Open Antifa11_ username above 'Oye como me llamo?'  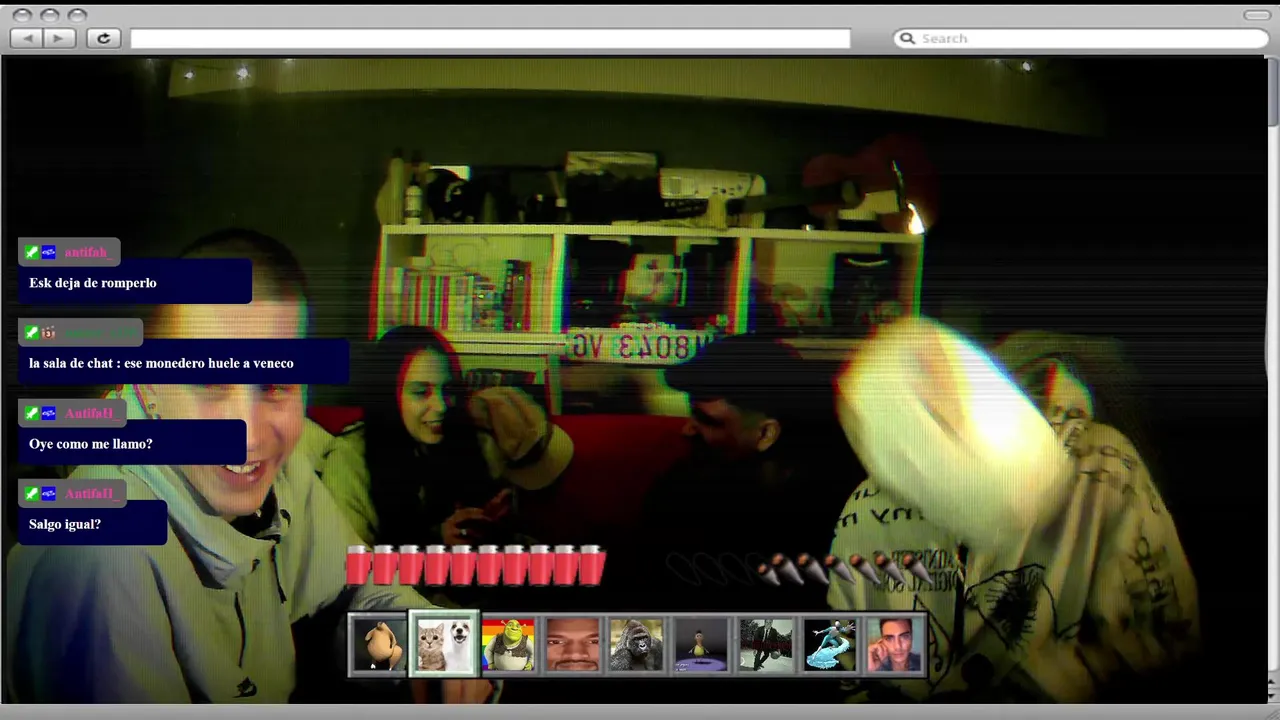coord(92,413)
